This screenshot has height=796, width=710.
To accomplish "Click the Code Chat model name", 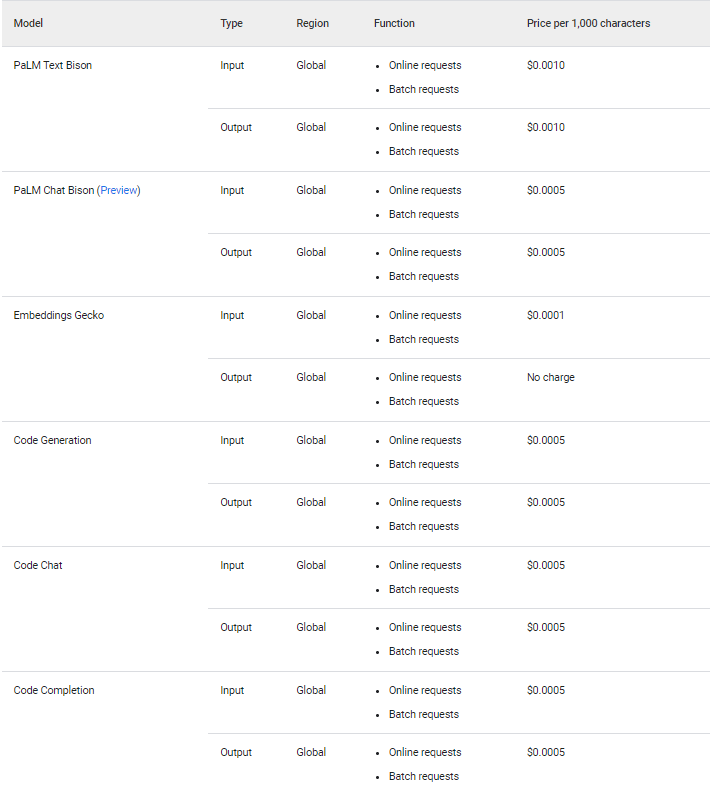I will point(38,566).
